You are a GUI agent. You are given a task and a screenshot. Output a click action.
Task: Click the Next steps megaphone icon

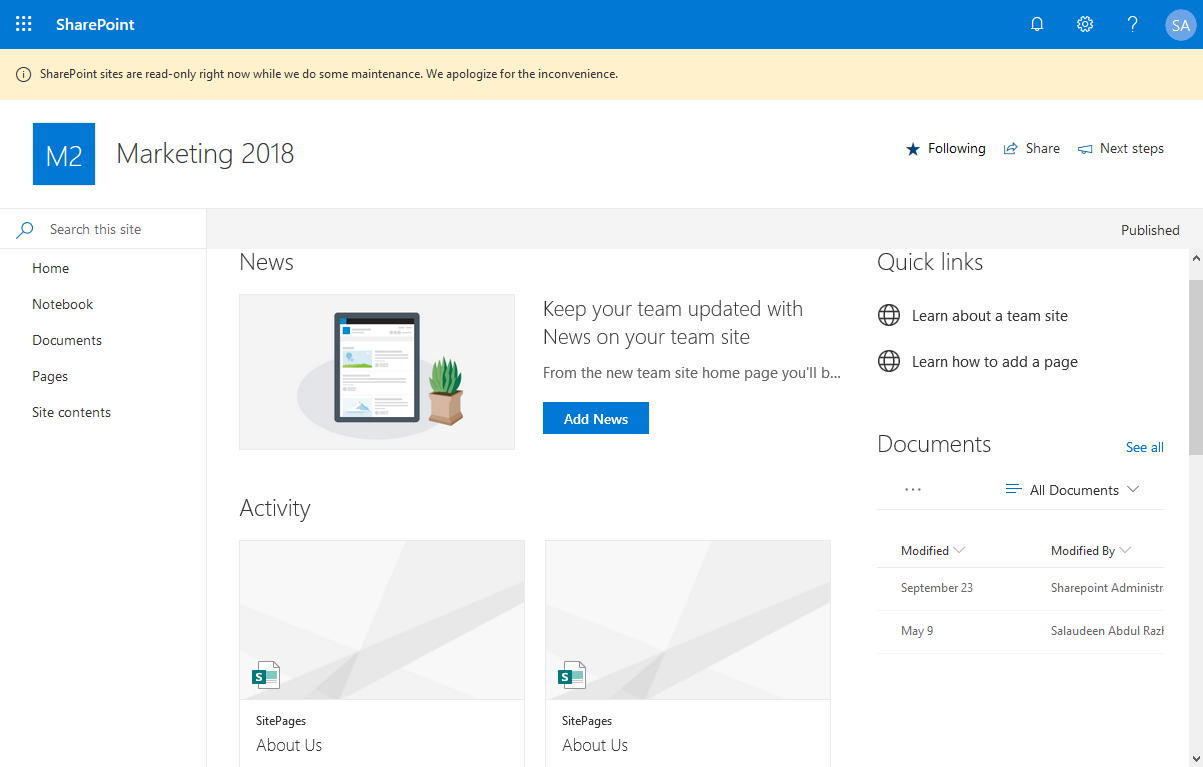click(x=1085, y=149)
